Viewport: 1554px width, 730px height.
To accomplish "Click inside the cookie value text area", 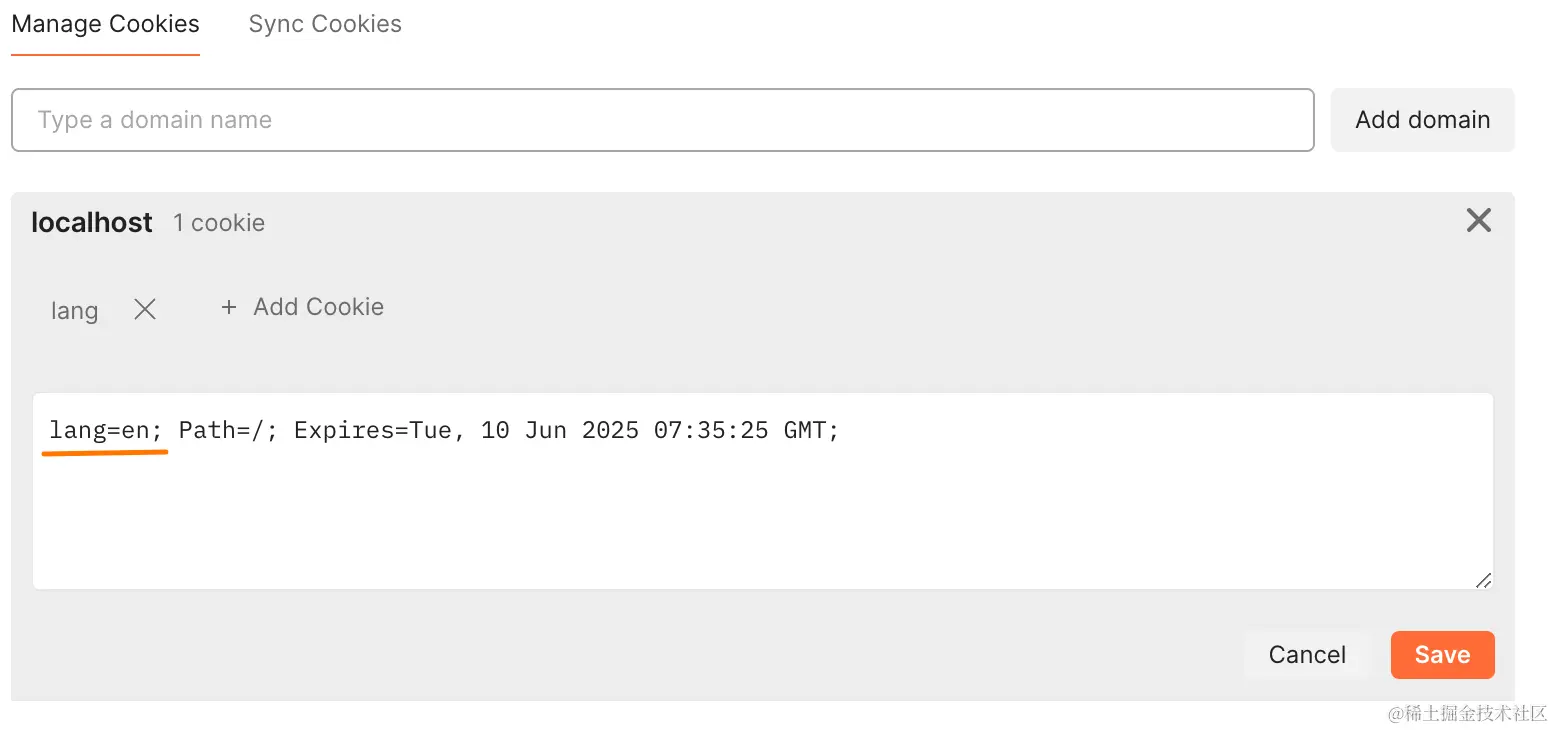I will pyautogui.click(x=763, y=491).
